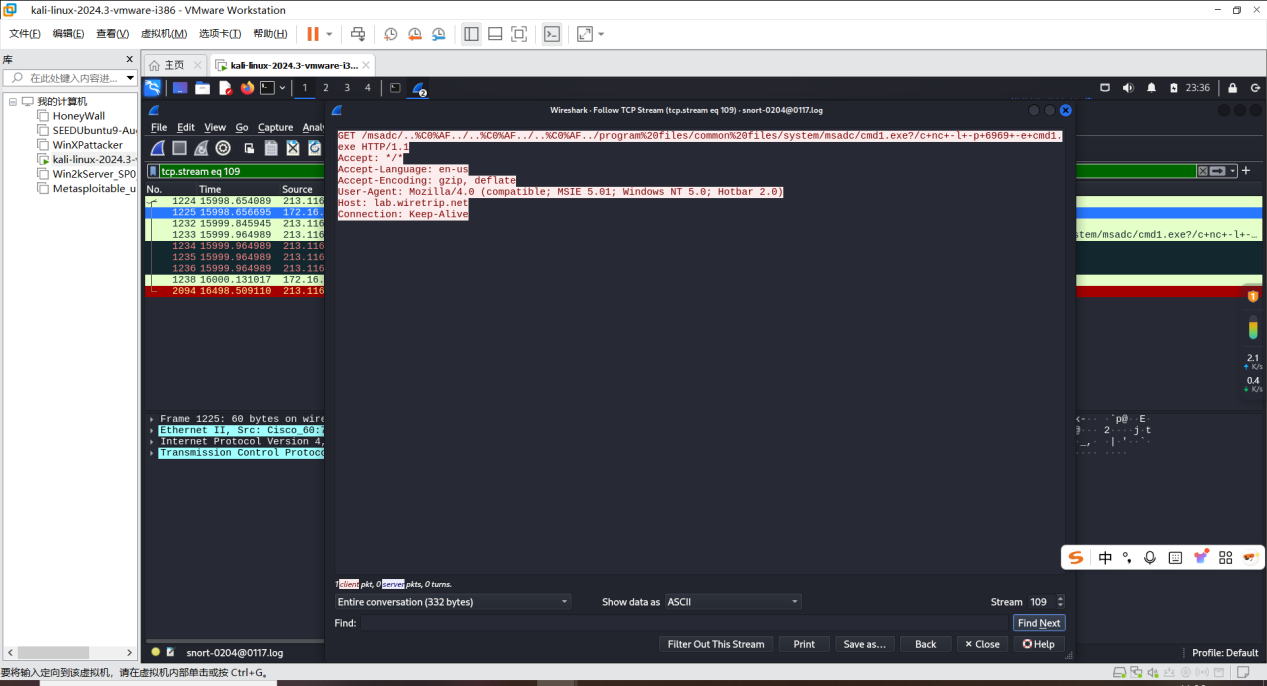The height and width of the screenshot is (686, 1267).
Task: Open the Kali notification bell icon
Action: pyautogui.click(x=1151, y=88)
